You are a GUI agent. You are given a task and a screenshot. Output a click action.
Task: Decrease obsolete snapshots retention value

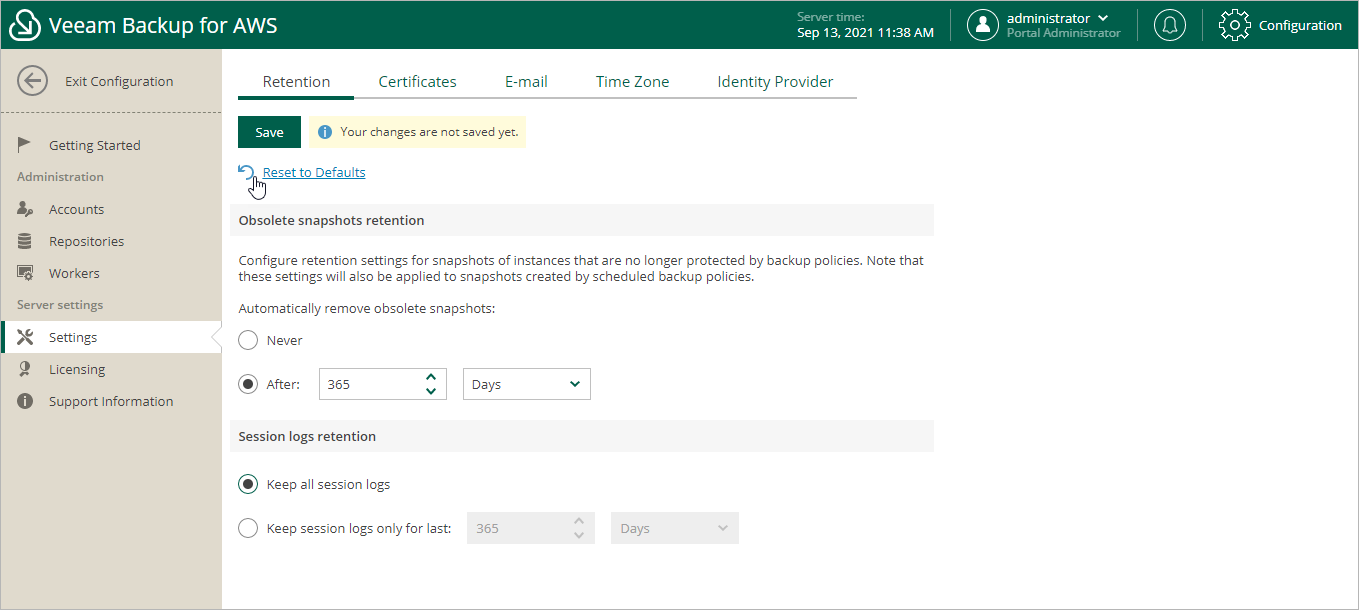pos(431,391)
